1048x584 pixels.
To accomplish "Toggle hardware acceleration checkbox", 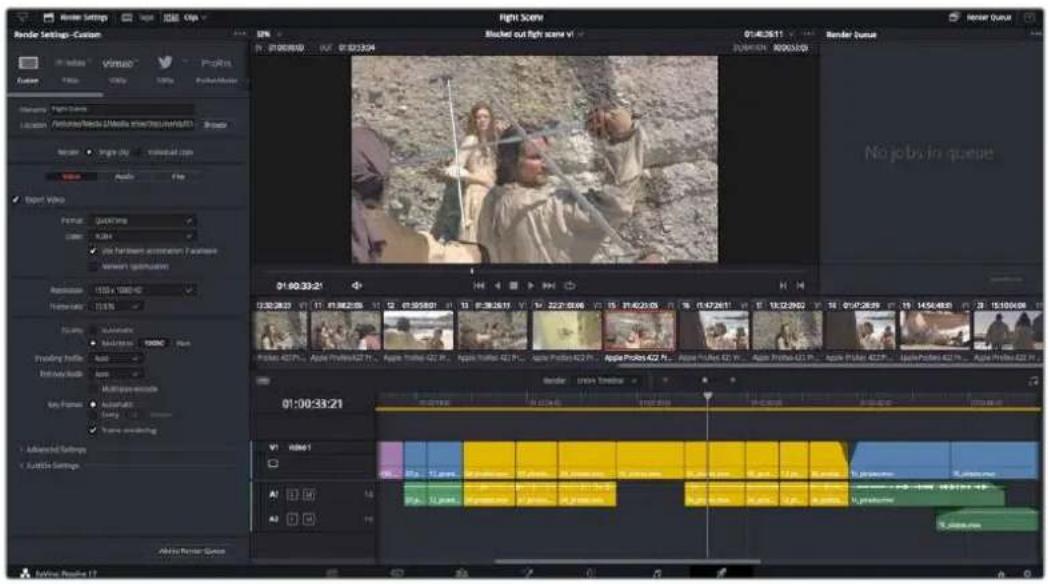I will click(93, 251).
